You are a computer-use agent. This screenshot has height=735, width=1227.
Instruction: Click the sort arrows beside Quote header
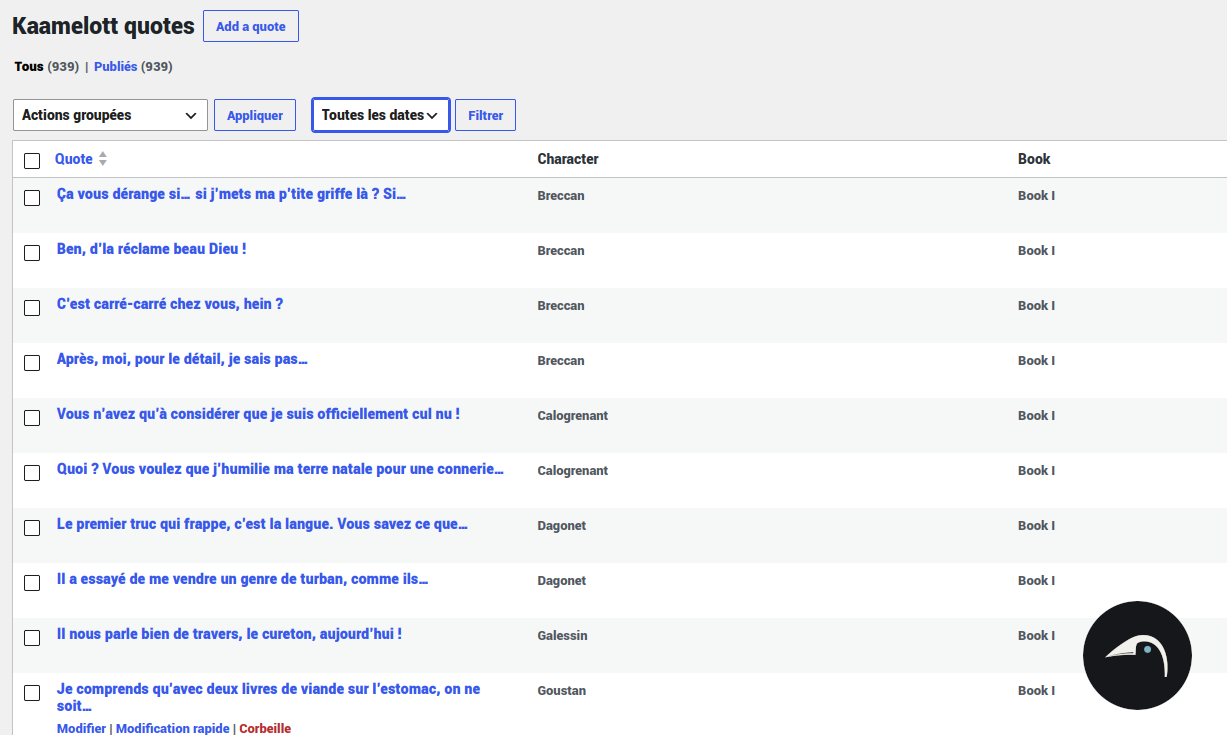[102, 159]
